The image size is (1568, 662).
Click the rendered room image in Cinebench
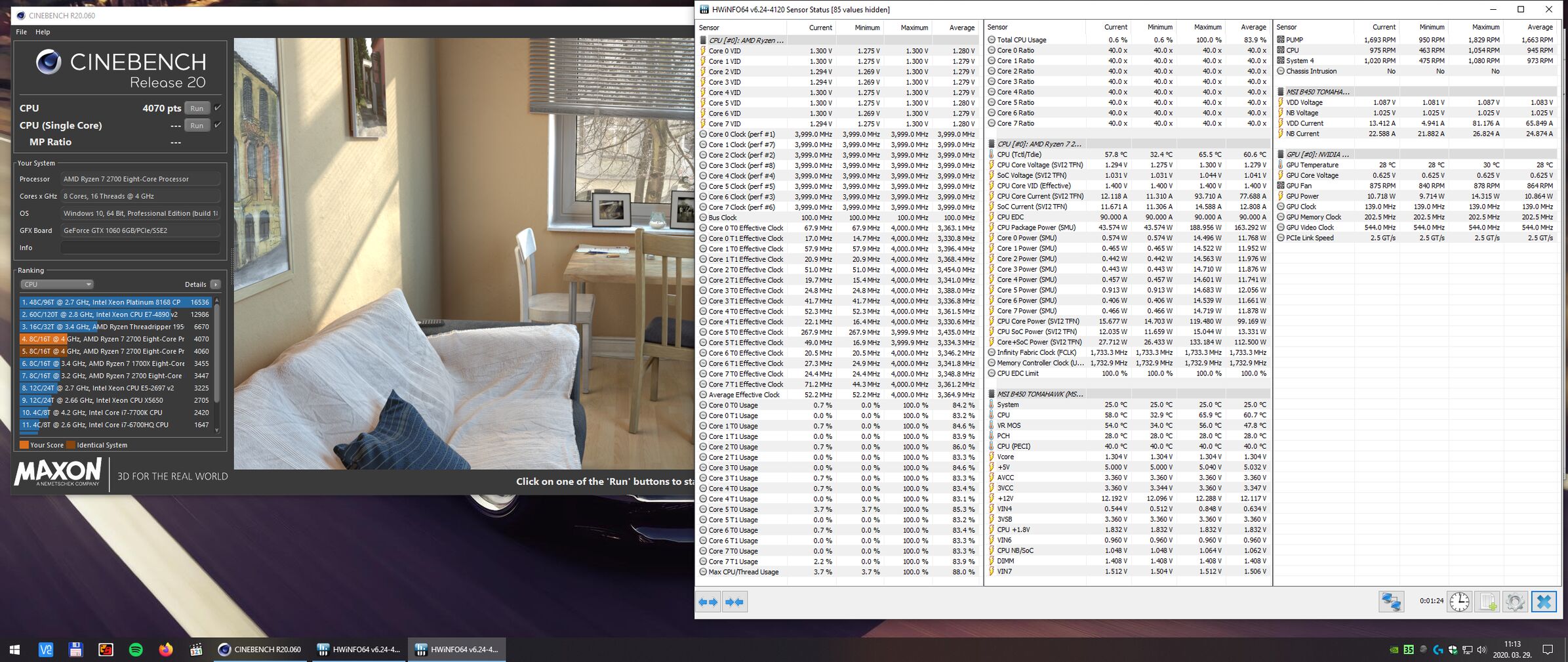click(464, 253)
